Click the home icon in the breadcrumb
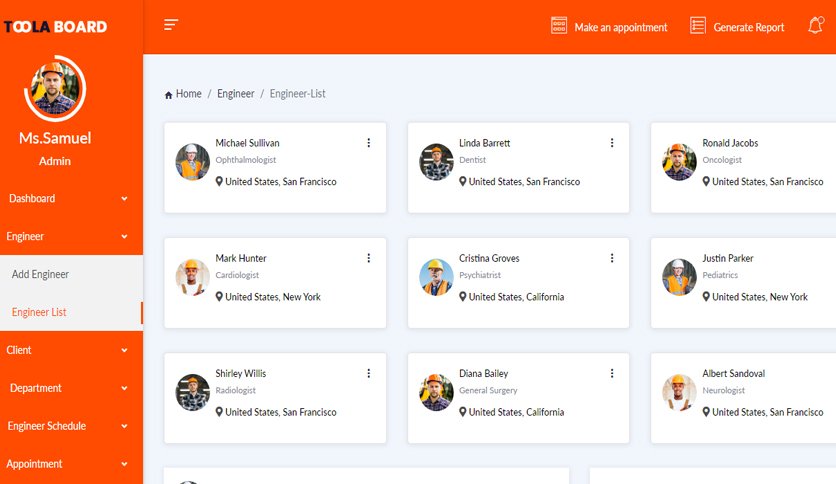Screen dimensions: 836x484 tap(168, 95)
